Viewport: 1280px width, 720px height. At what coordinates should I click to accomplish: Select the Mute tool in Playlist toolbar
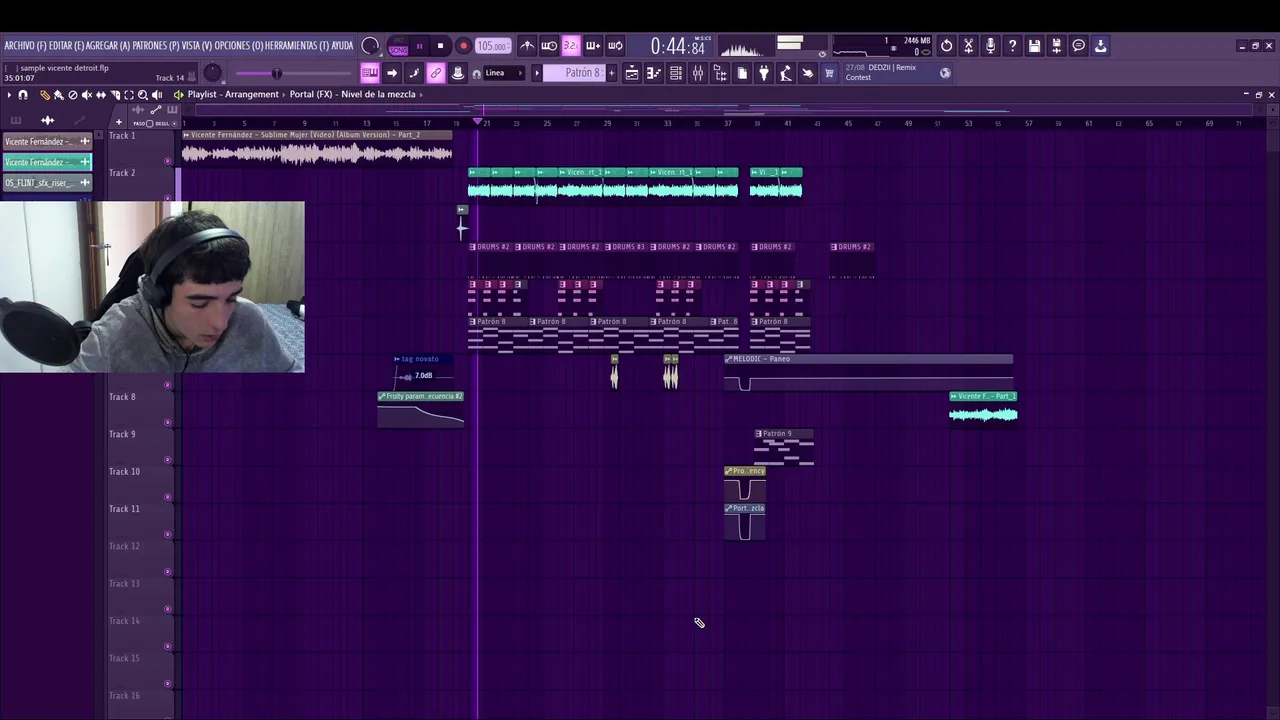(x=86, y=95)
